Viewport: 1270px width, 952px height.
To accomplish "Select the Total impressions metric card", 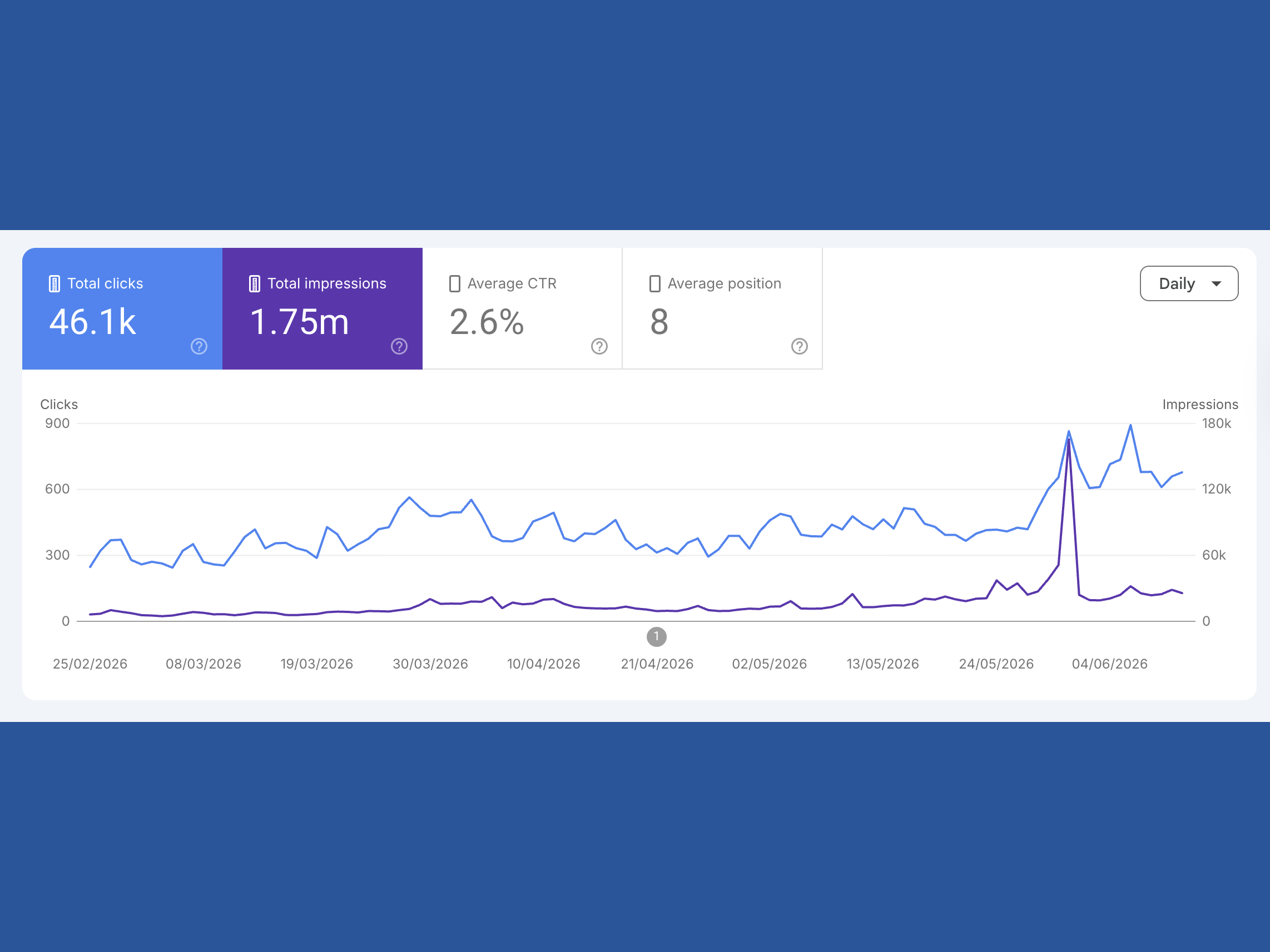I will [x=322, y=309].
